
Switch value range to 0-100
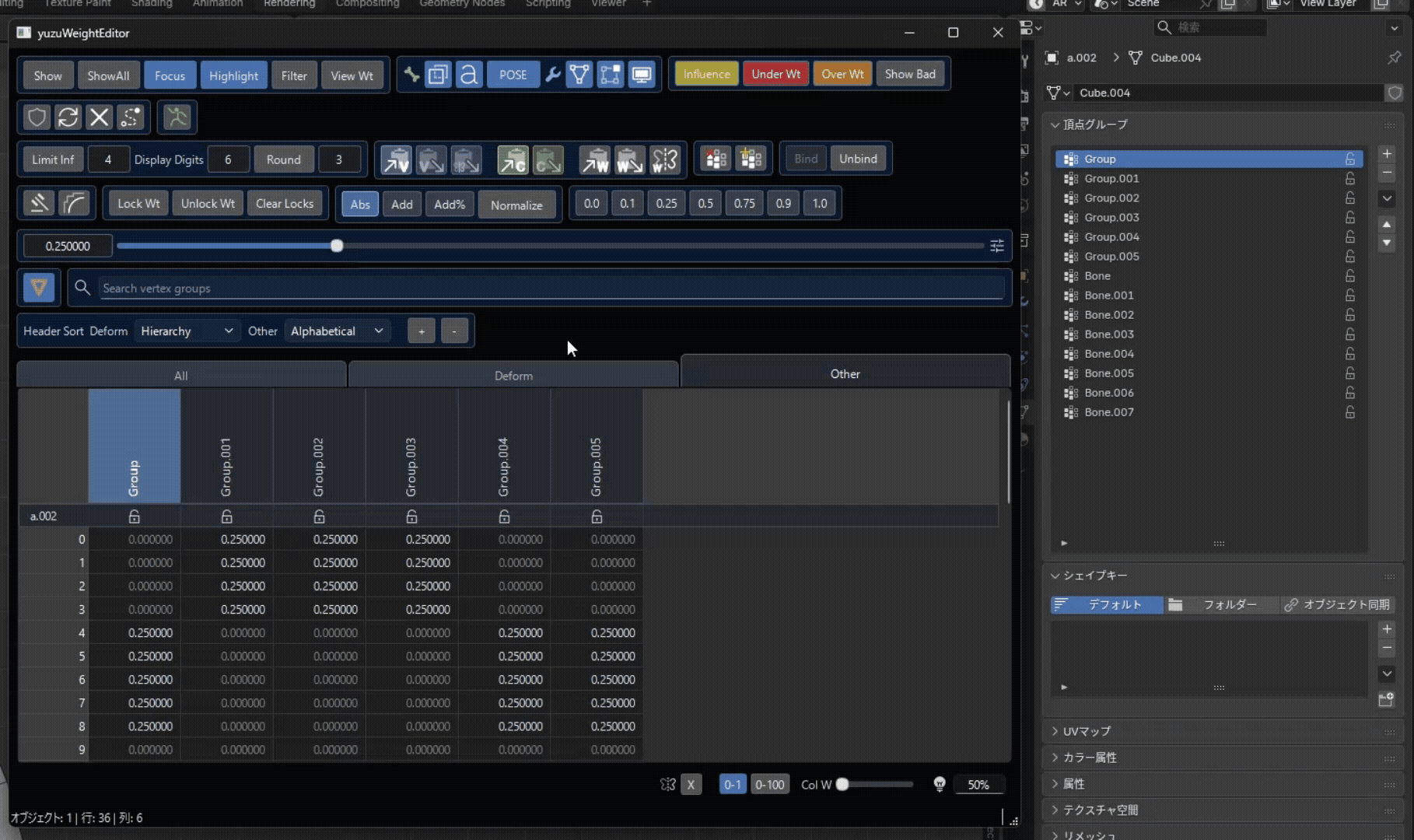tap(770, 785)
